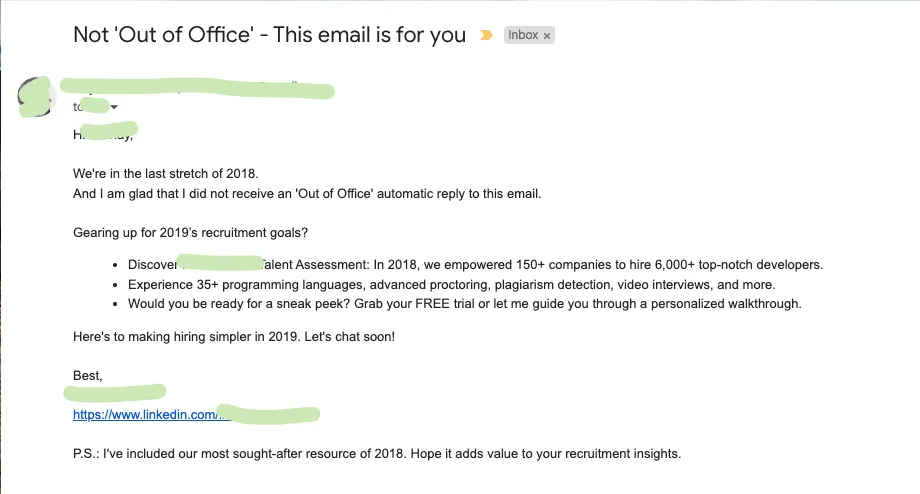Viewport: 920px width, 494px height.
Task: Click the greeting line at email start
Action: coord(104,133)
